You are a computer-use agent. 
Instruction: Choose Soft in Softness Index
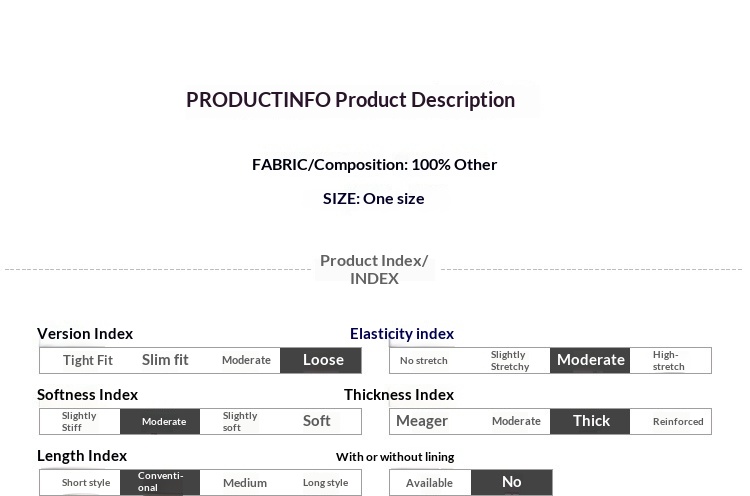[317, 421]
